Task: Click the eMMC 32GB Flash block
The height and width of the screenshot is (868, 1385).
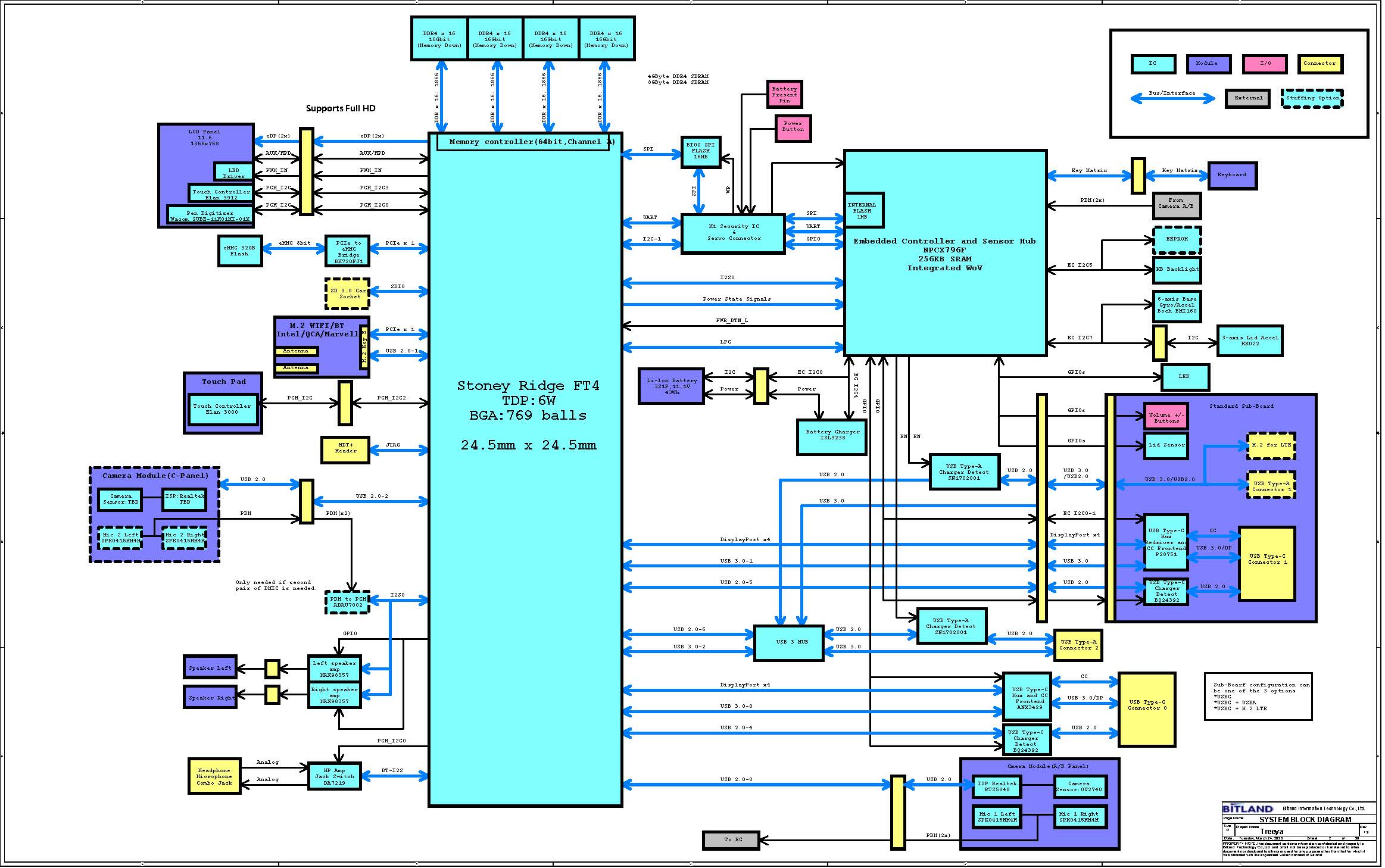Action: coord(239,251)
